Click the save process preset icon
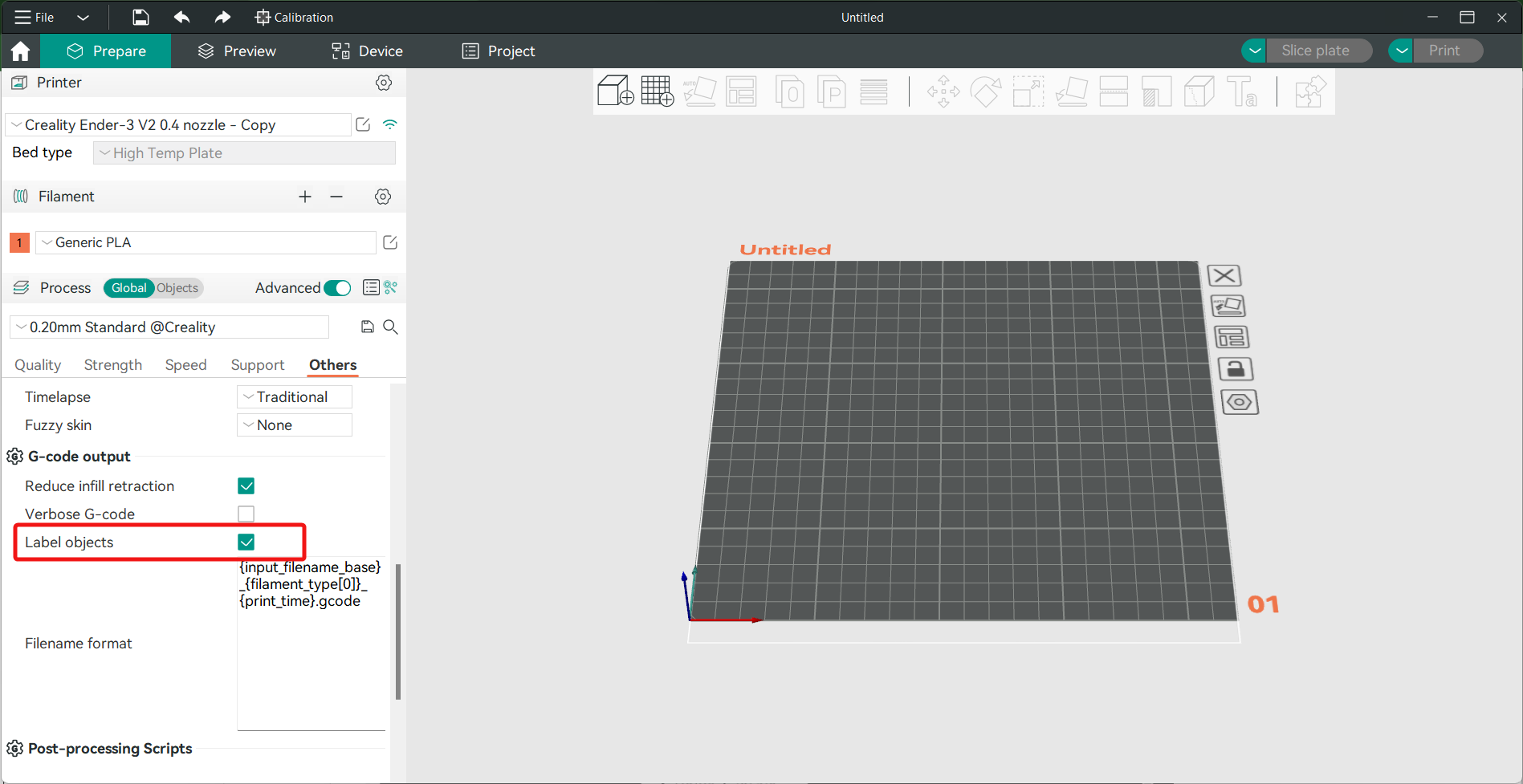This screenshot has width=1523, height=784. pyautogui.click(x=367, y=327)
